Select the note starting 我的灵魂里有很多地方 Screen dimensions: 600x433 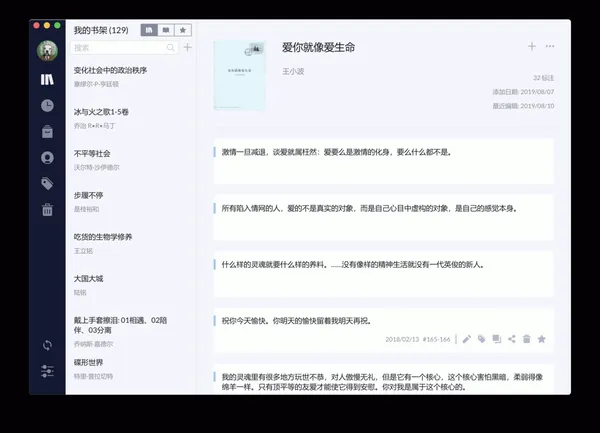click(x=383, y=379)
